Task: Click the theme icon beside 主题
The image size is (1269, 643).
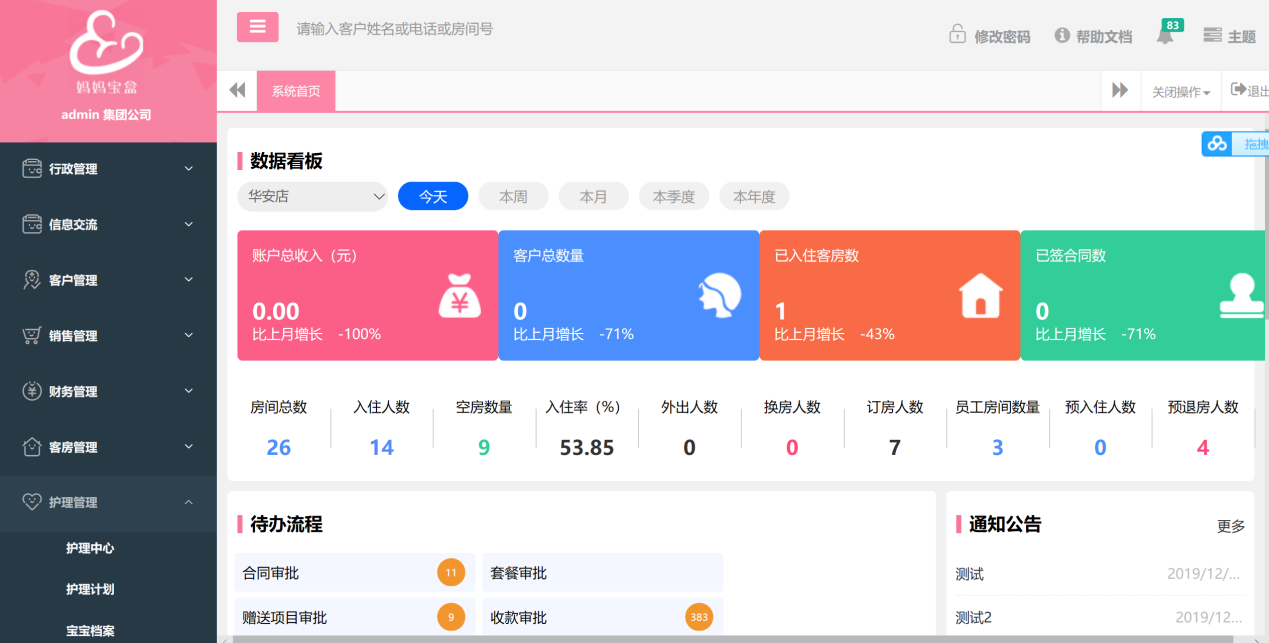Action: click(x=1212, y=35)
